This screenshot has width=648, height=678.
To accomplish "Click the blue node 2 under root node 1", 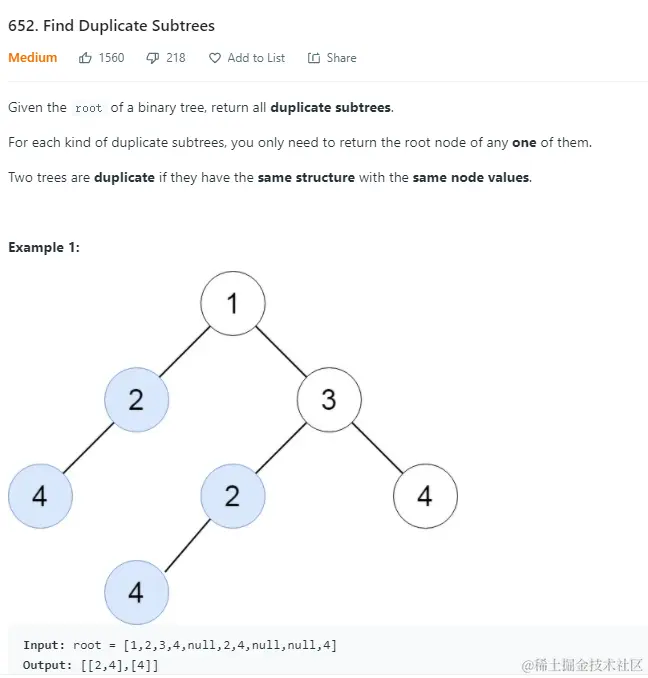I will click(137, 400).
